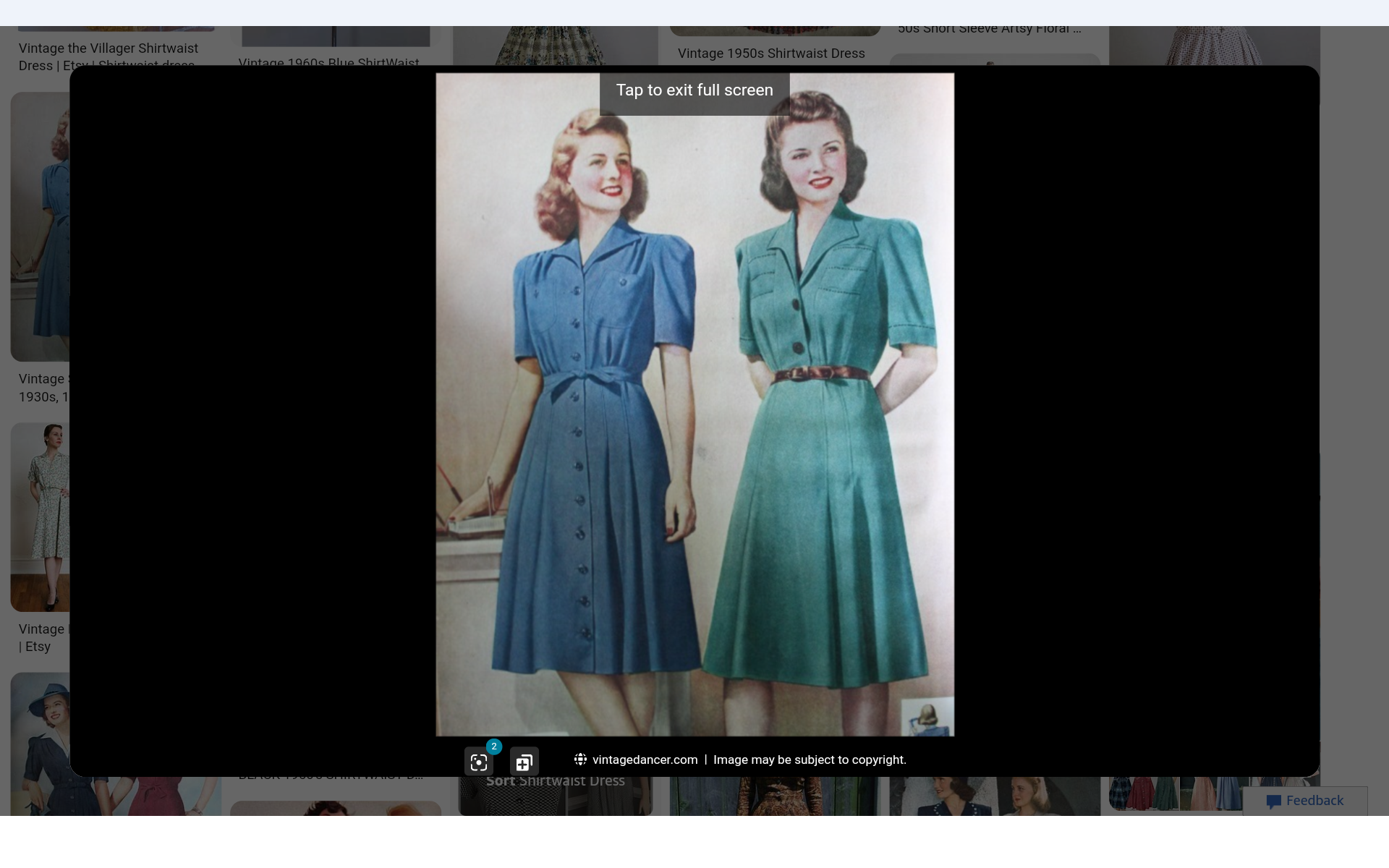Click the badge showing 2 on visual search
The image size is (1389, 868).
point(494,746)
